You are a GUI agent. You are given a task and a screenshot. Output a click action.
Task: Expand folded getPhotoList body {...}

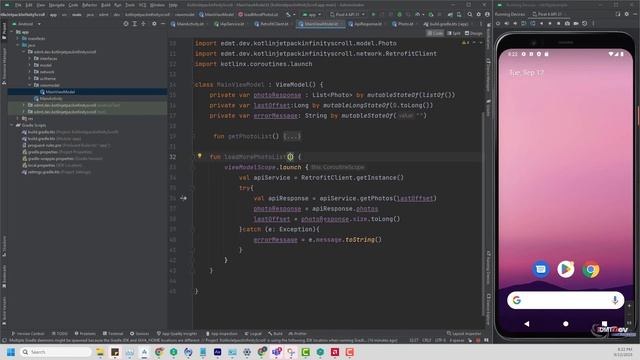(x=292, y=136)
